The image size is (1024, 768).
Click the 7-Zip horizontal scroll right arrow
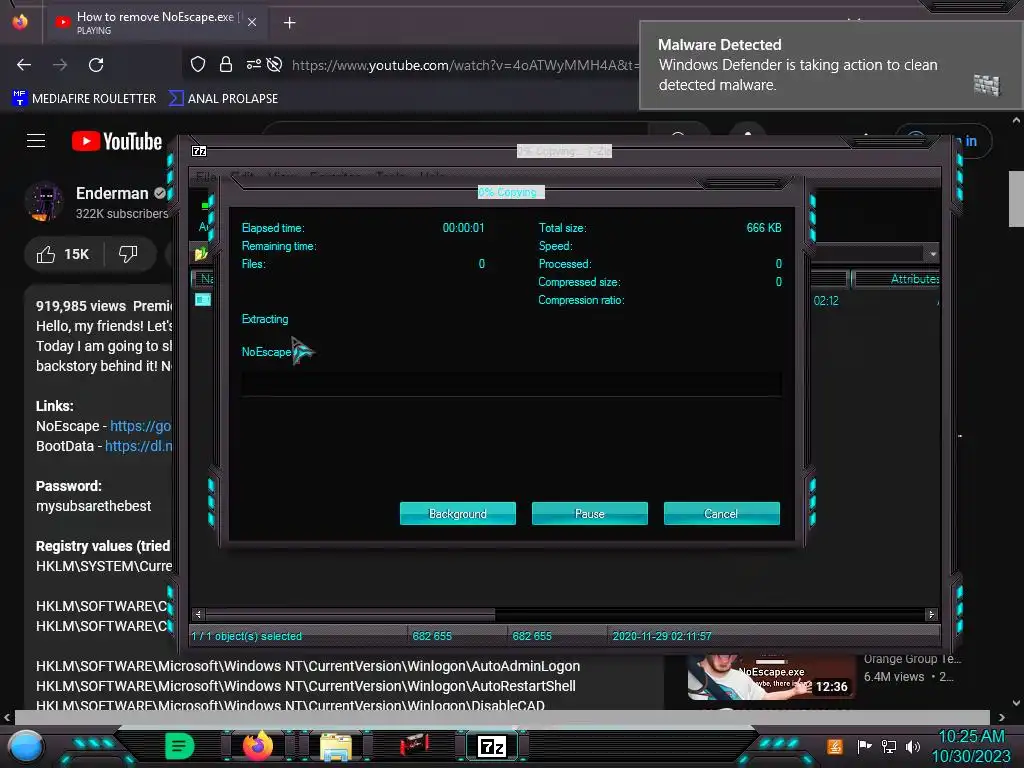931,615
